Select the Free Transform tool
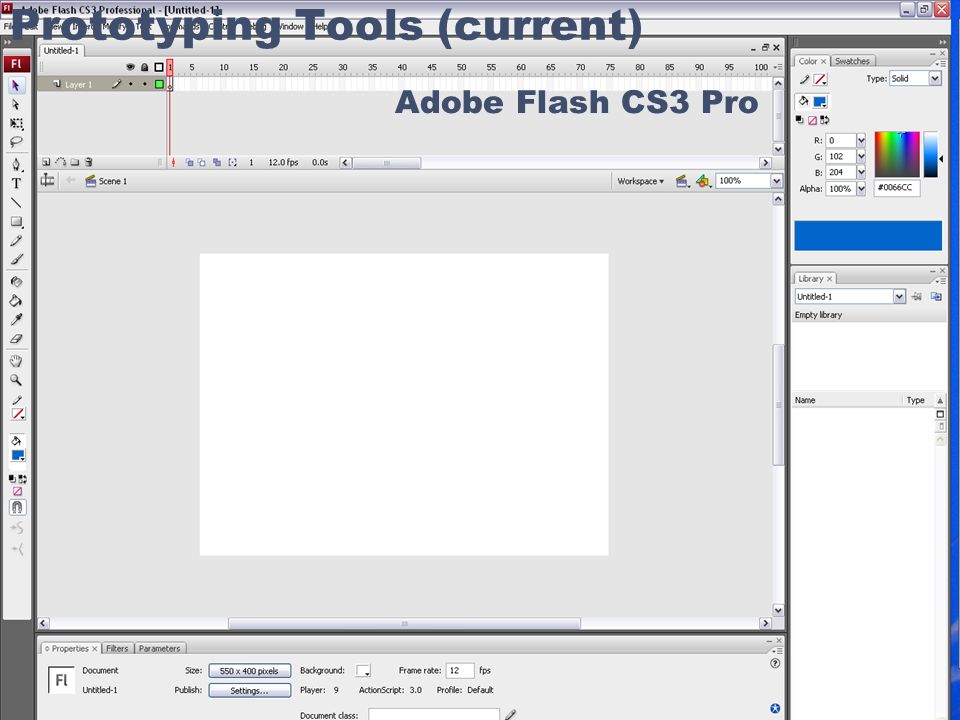This screenshot has height=720, width=960. coord(17,124)
